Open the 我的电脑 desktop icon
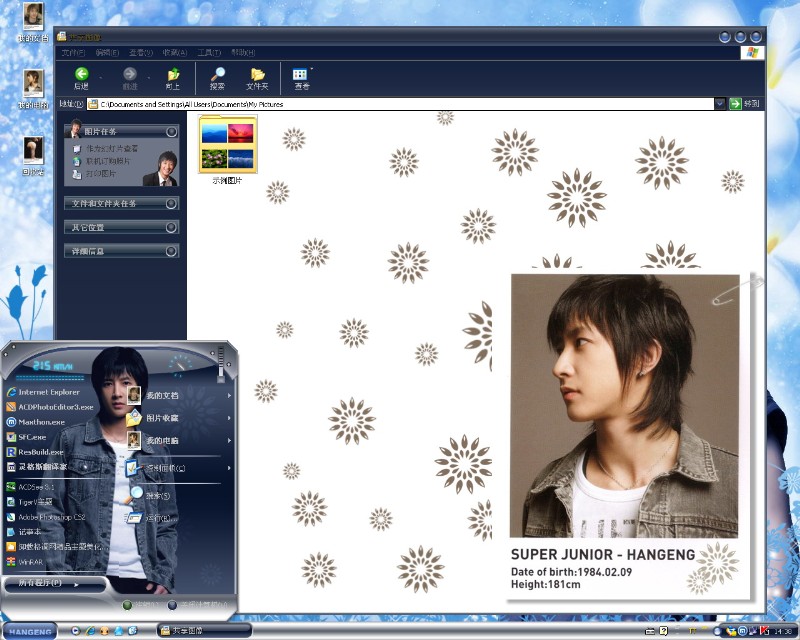This screenshot has height=640, width=800. (33, 89)
